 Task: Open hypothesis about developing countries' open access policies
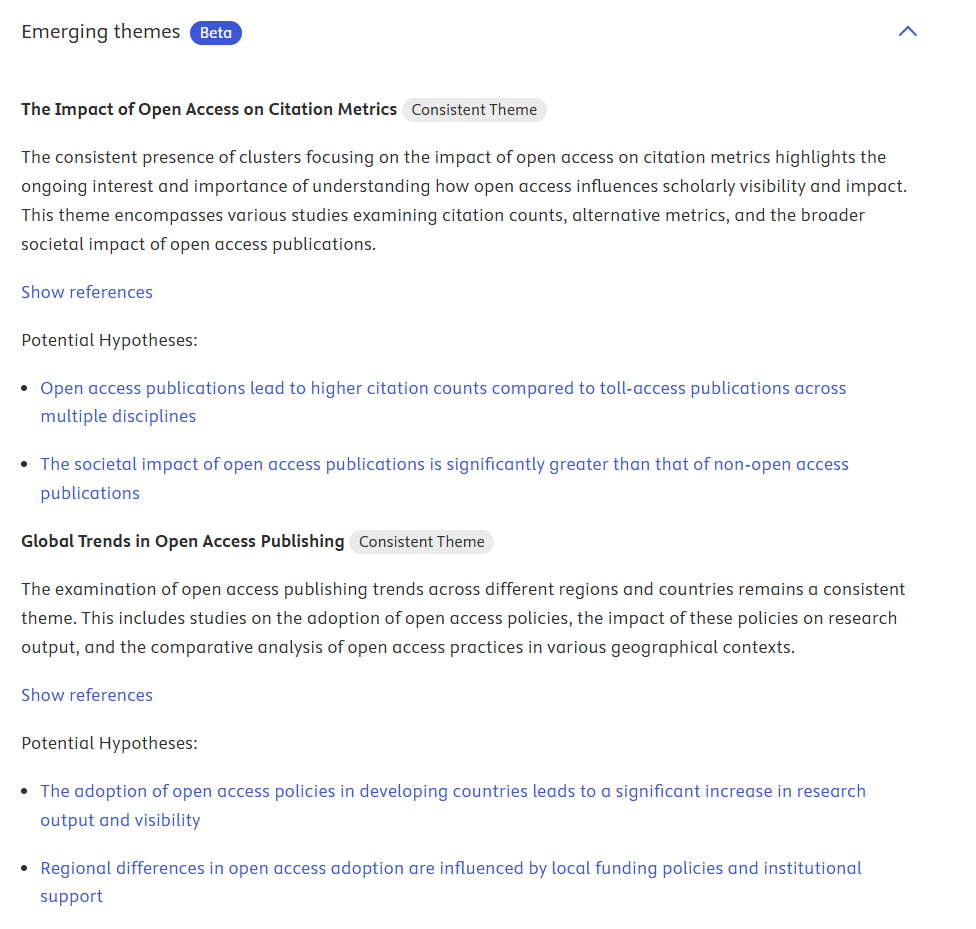[452, 791]
